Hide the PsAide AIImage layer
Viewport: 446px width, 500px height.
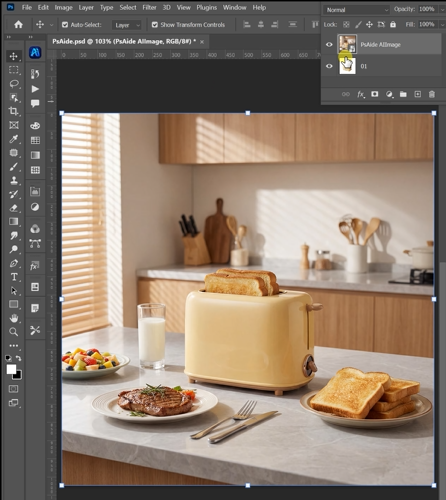click(329, 44)
